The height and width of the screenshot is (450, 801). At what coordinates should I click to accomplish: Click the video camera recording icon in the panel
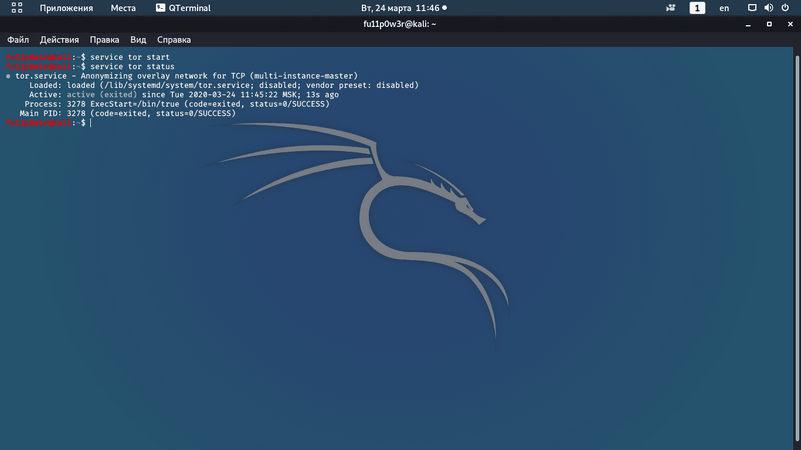(x=671, y=8)
